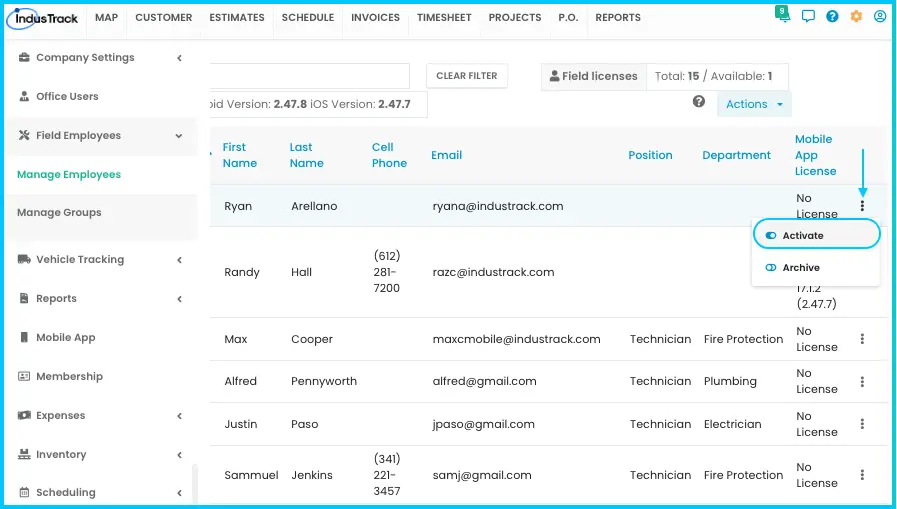Open Manage Groups in sidebar
This screenshot has height=509, width=897.
pos(59,212)
